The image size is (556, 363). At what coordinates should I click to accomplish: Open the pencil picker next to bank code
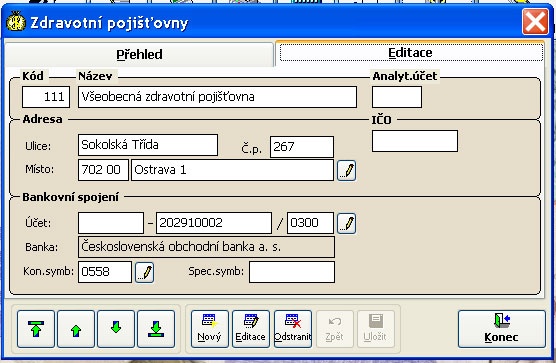(346, 223)
